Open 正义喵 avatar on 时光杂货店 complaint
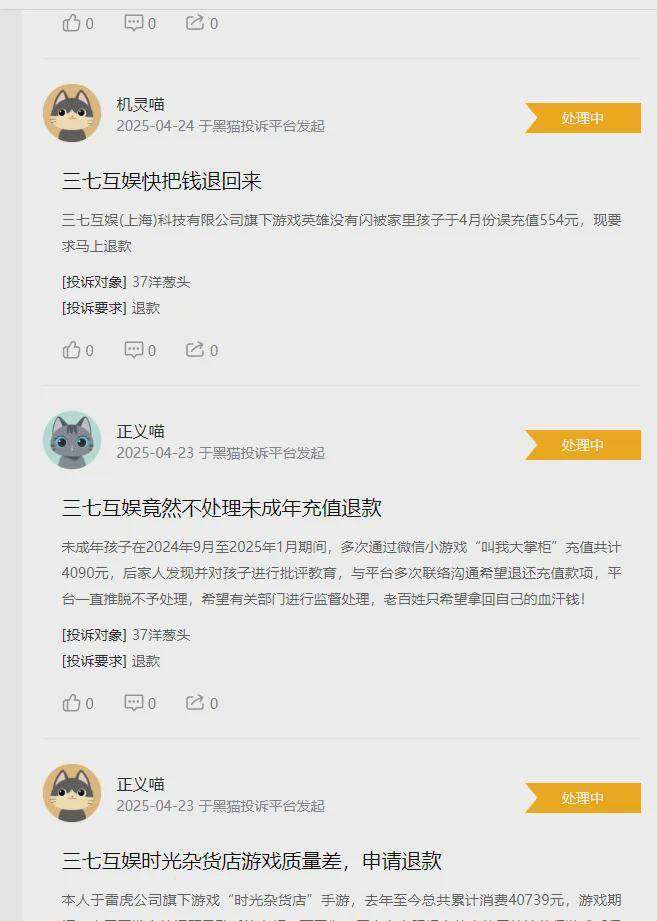Image resolution: width=657 pixels, height=921 pixels. (72, 793)
